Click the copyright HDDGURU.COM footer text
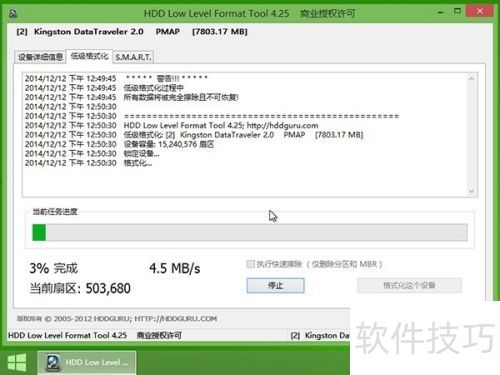This screenshot has height=375, width=500. tap(117, 319)
